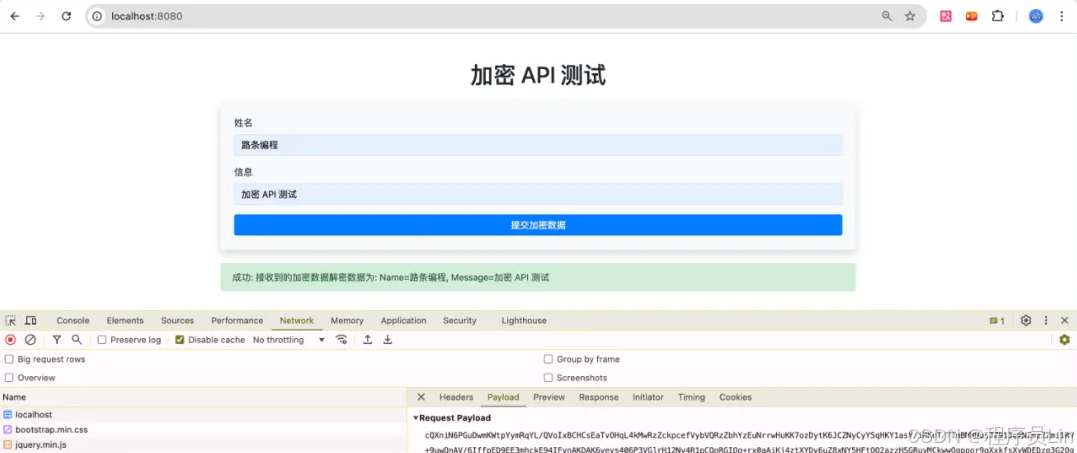Open the No throttling dropdown
The width and height of the screenshot is (1077, 453).
tap(288, 340)
